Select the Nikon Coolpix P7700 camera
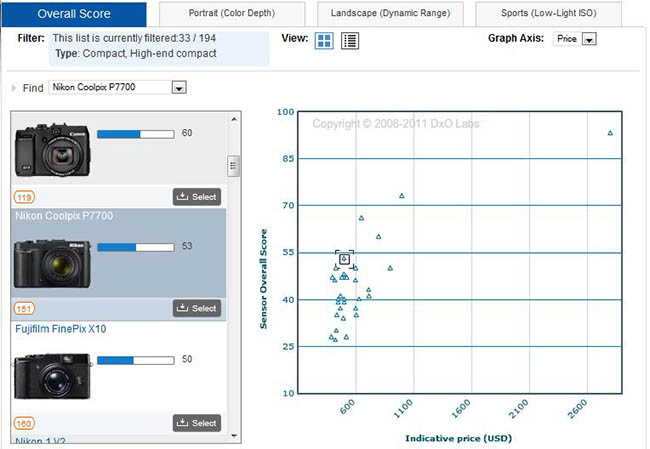The image size is (650, 449). coord(197,308)
